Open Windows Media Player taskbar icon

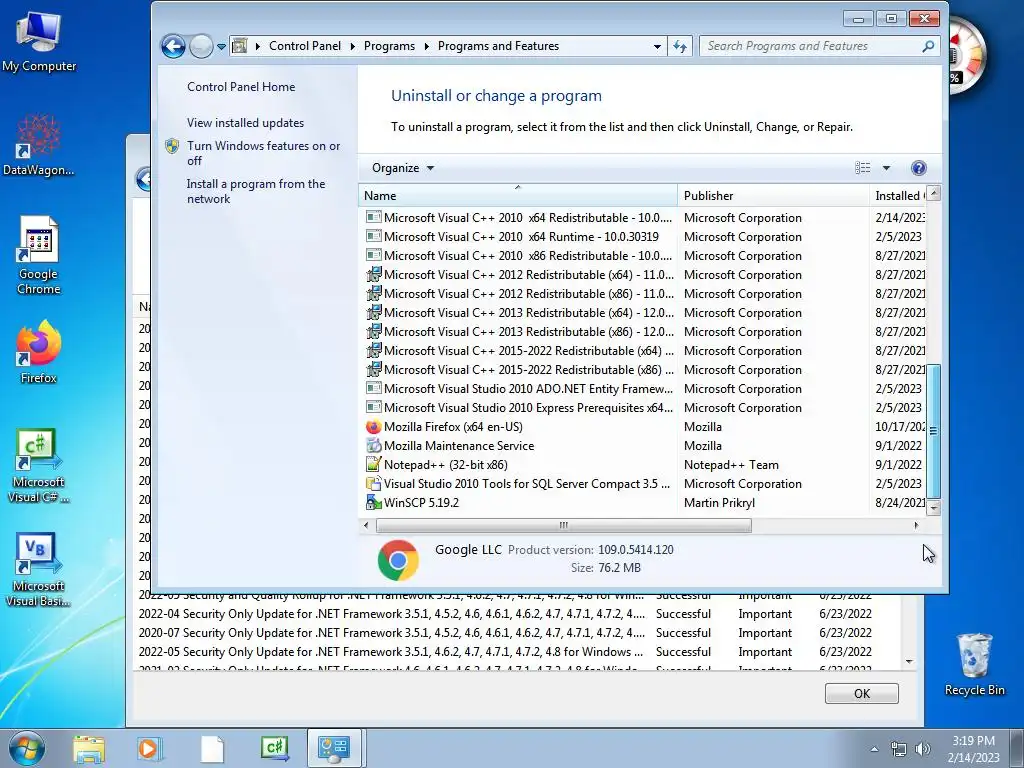coord(149,749)
